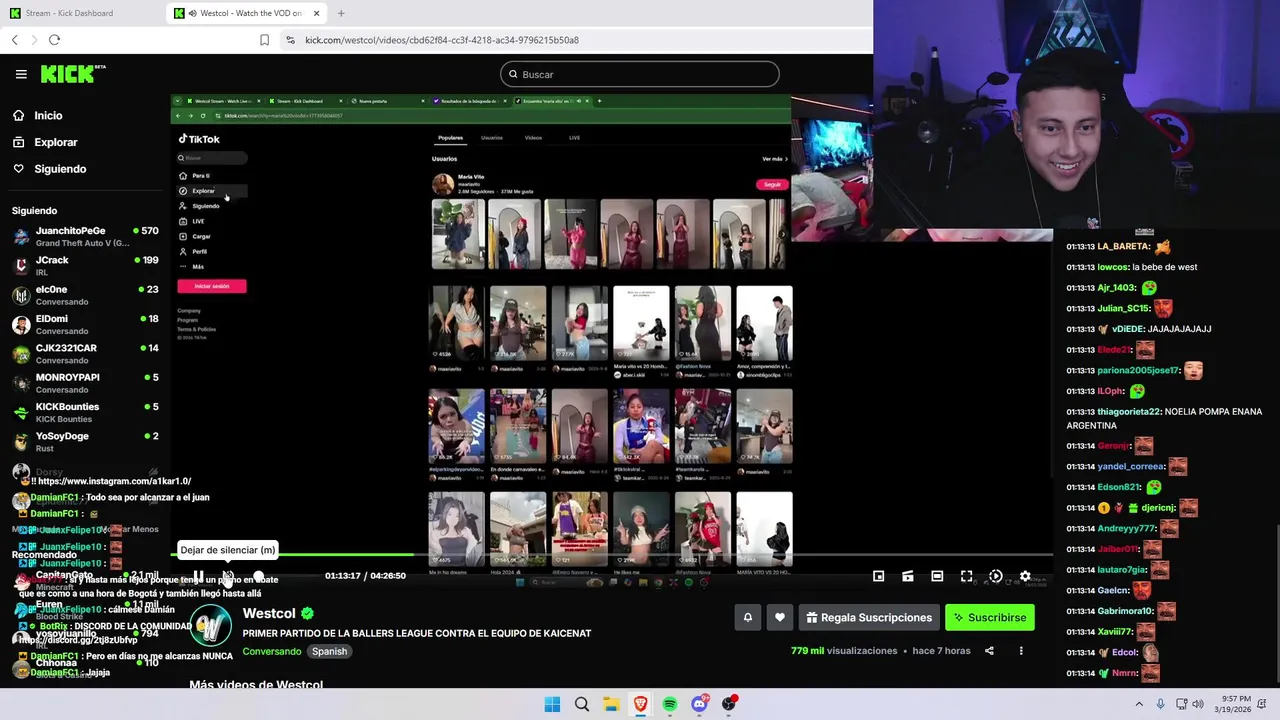
Task: Click the kick.com address bar URL
Action: click(x=441, y=40)
